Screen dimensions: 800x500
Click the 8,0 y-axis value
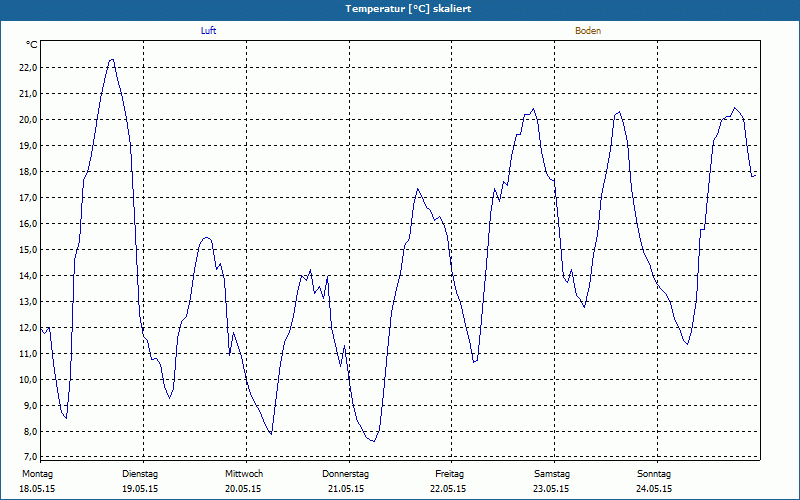coord(30,432)
